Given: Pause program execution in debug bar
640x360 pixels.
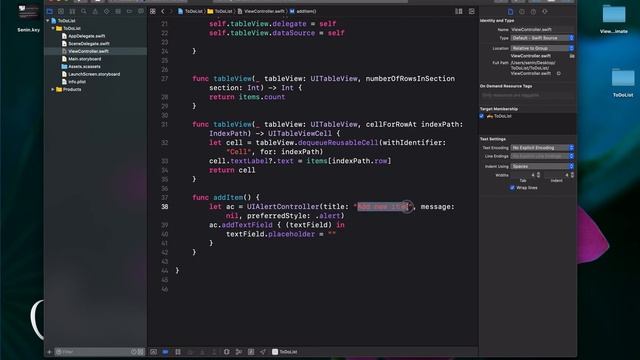Looking at the screenshot, I should 178,352.
